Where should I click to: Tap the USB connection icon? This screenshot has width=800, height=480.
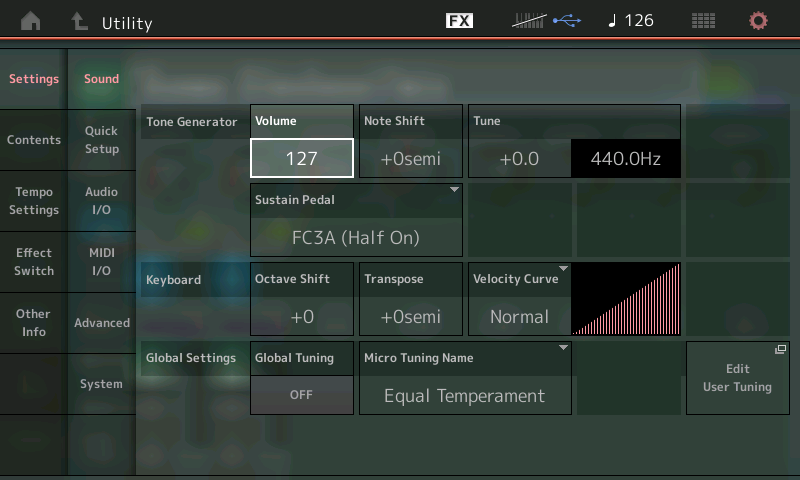pos(567,20)
